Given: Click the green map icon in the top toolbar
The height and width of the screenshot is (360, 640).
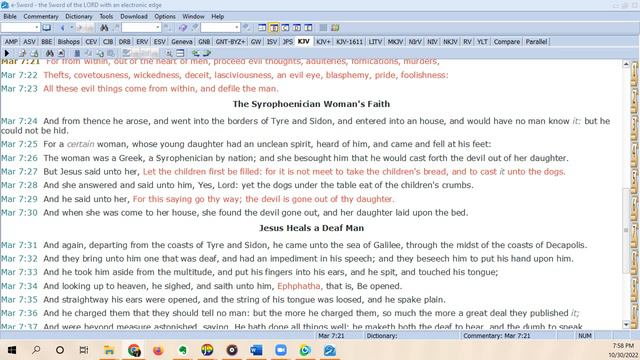Looking at the screenshot, I should point(335,28).
